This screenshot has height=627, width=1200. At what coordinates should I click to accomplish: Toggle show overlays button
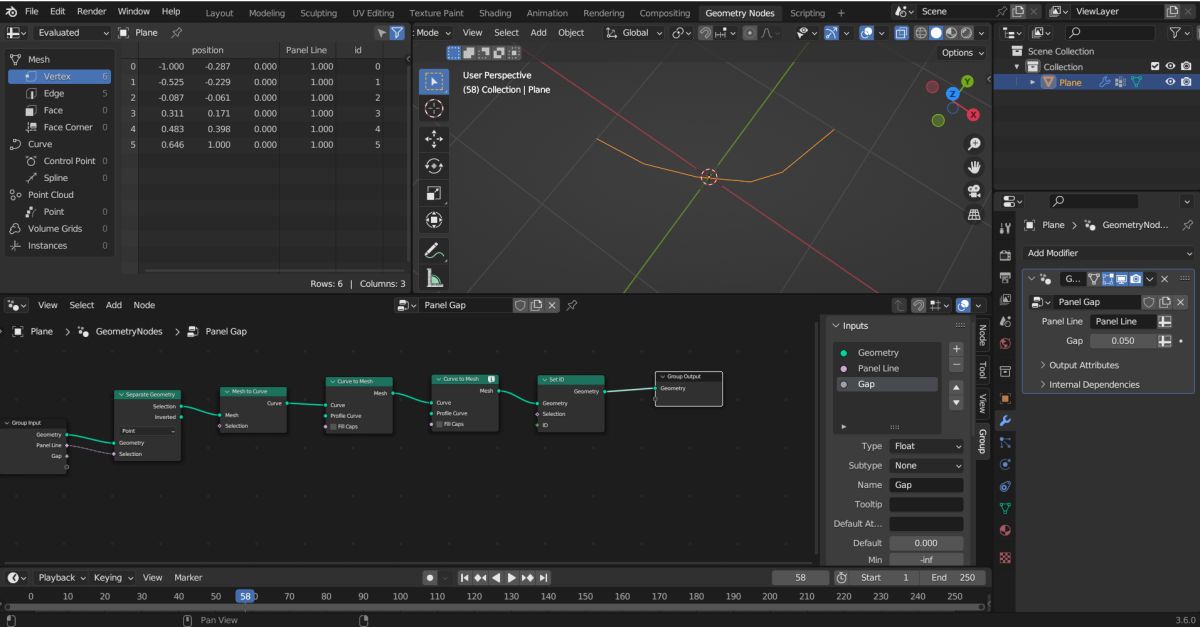click(x=865, y=33)
